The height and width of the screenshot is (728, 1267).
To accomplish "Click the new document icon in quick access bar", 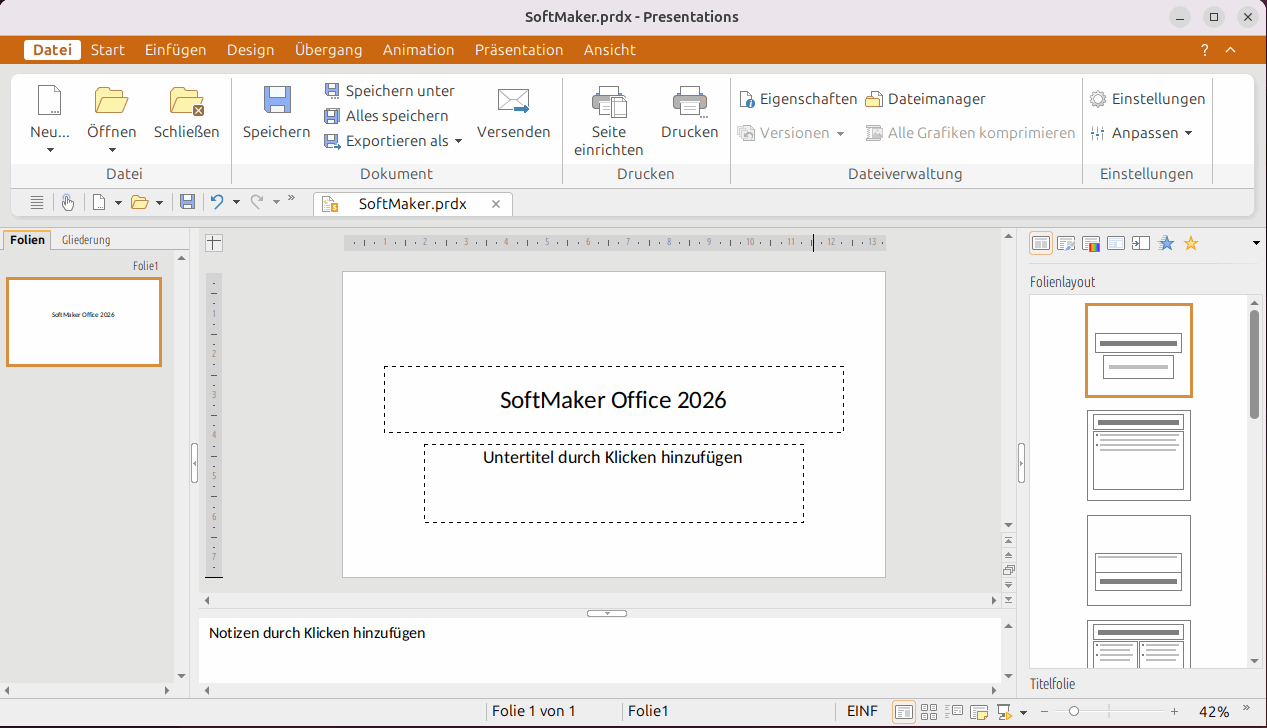I will click(99, 202).
